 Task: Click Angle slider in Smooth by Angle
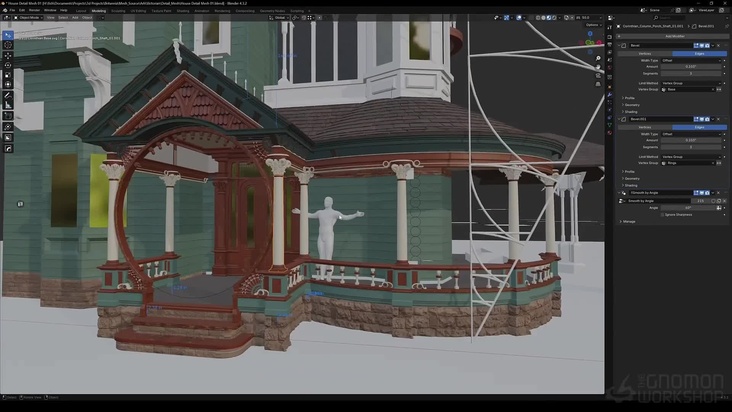688,208
